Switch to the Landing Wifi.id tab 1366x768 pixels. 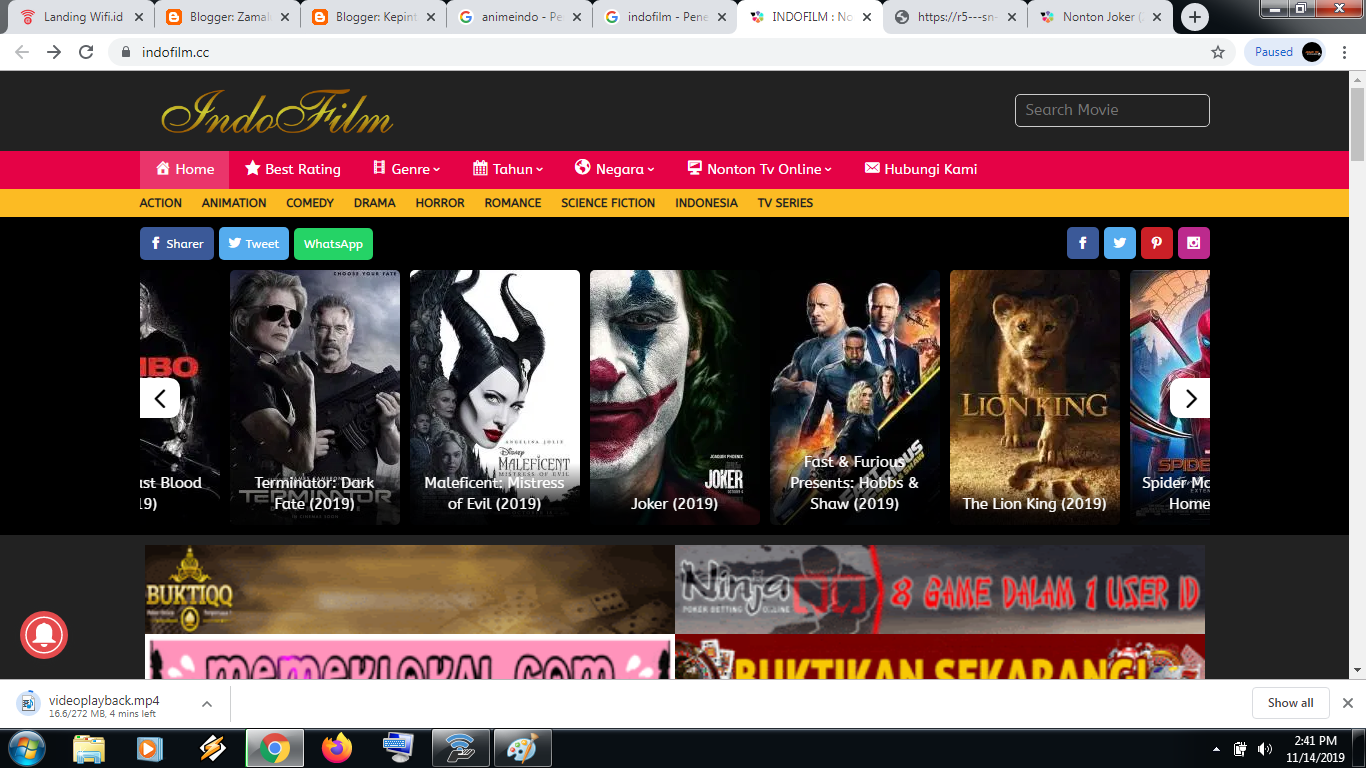click(82, 17)
